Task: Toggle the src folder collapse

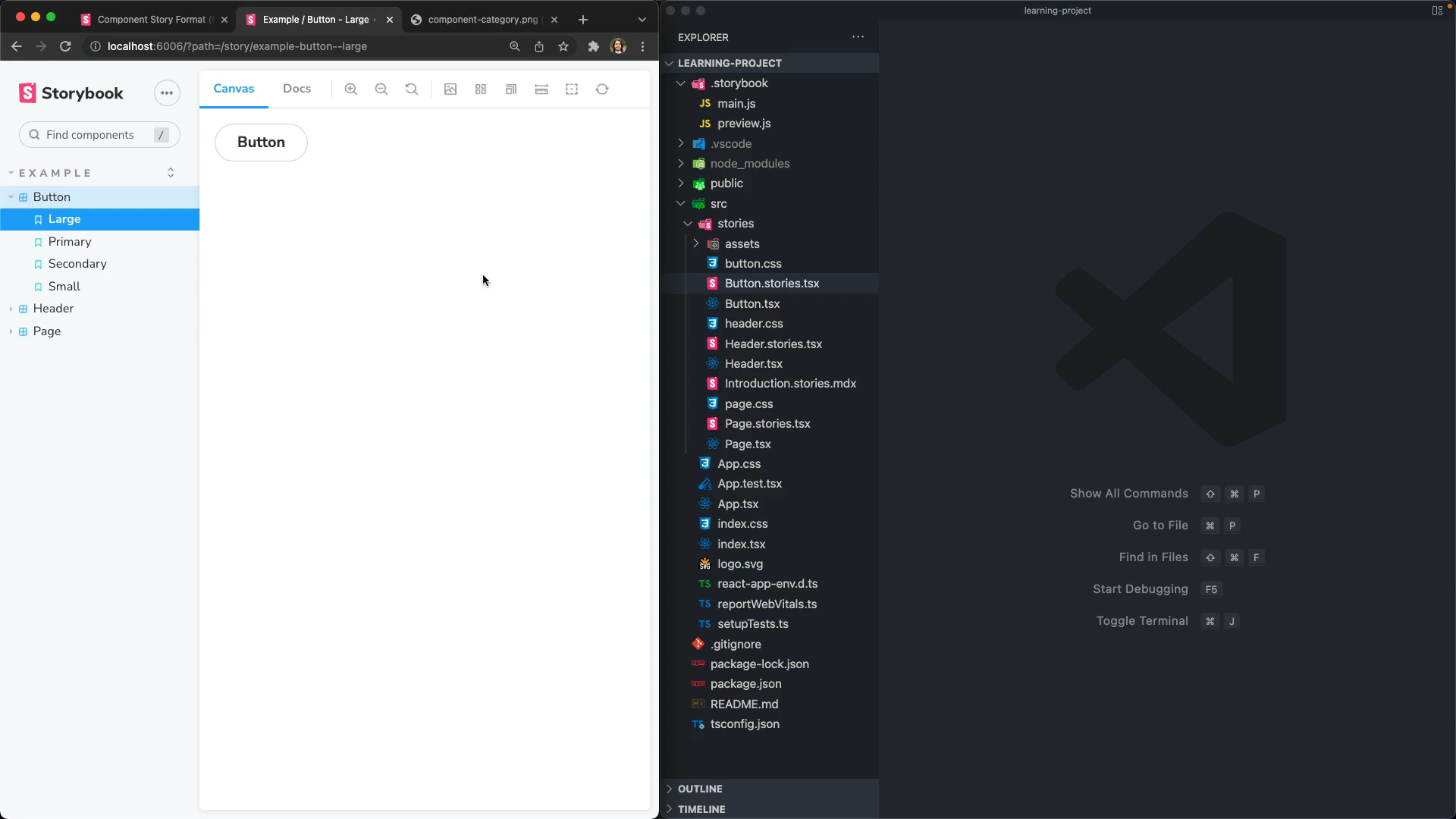Action: click(680, 203)
